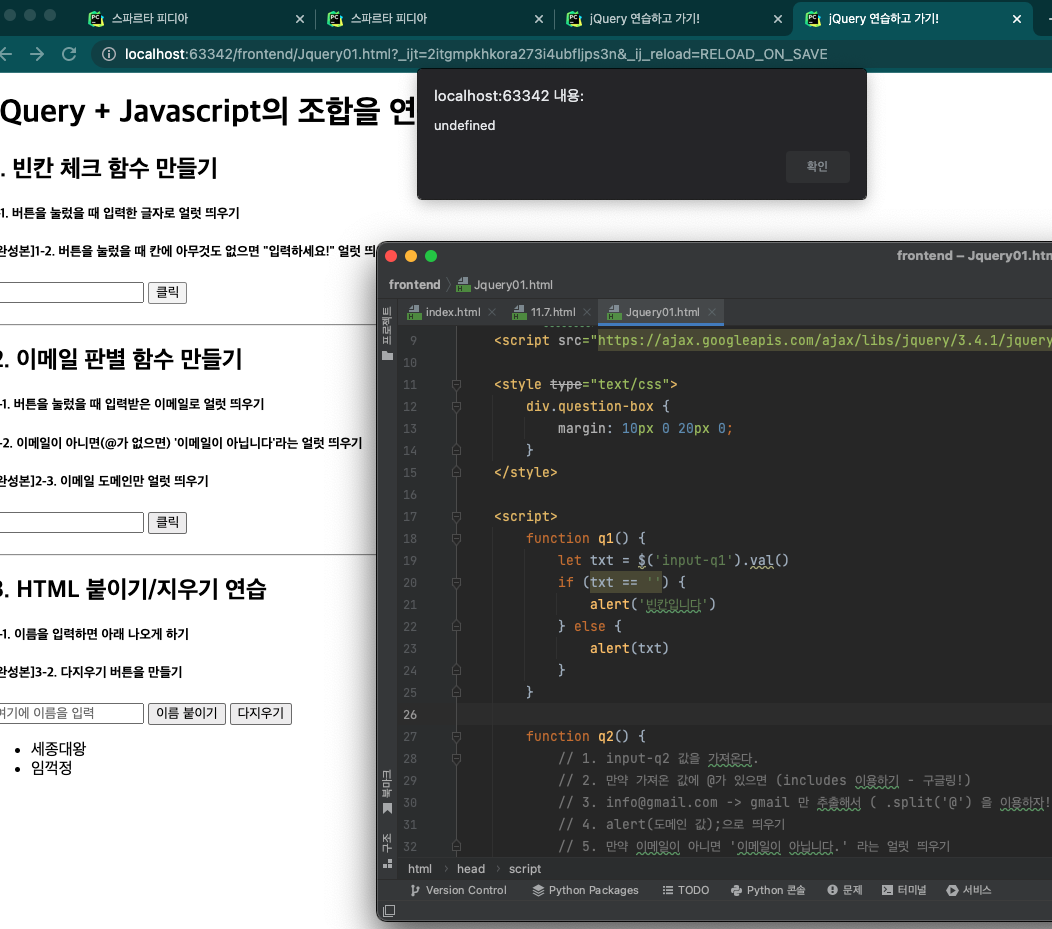Click the html breadcrumb below the editor
This screenshot has width=1052, height=929.
click(x=420, y=869)
